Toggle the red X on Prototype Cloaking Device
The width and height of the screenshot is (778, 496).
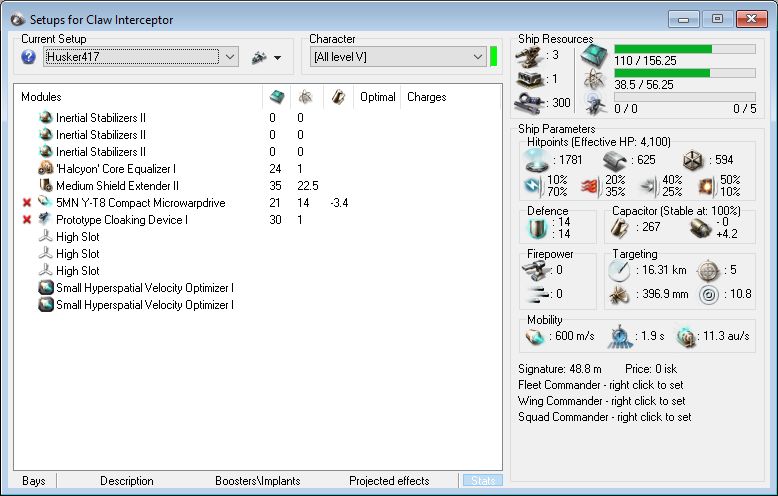[x=27, y=219]
